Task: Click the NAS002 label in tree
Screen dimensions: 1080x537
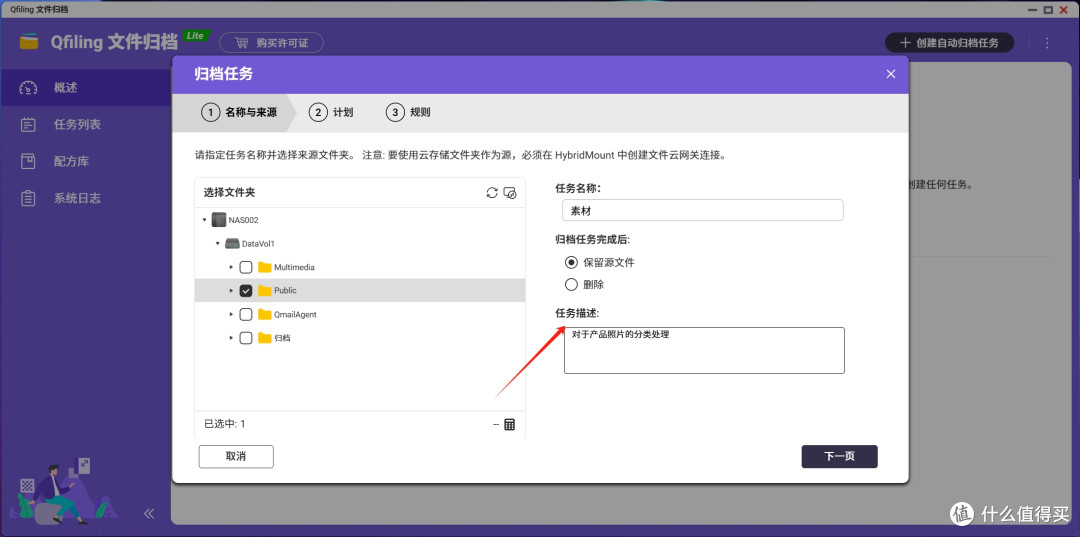Action: [244, 220]
